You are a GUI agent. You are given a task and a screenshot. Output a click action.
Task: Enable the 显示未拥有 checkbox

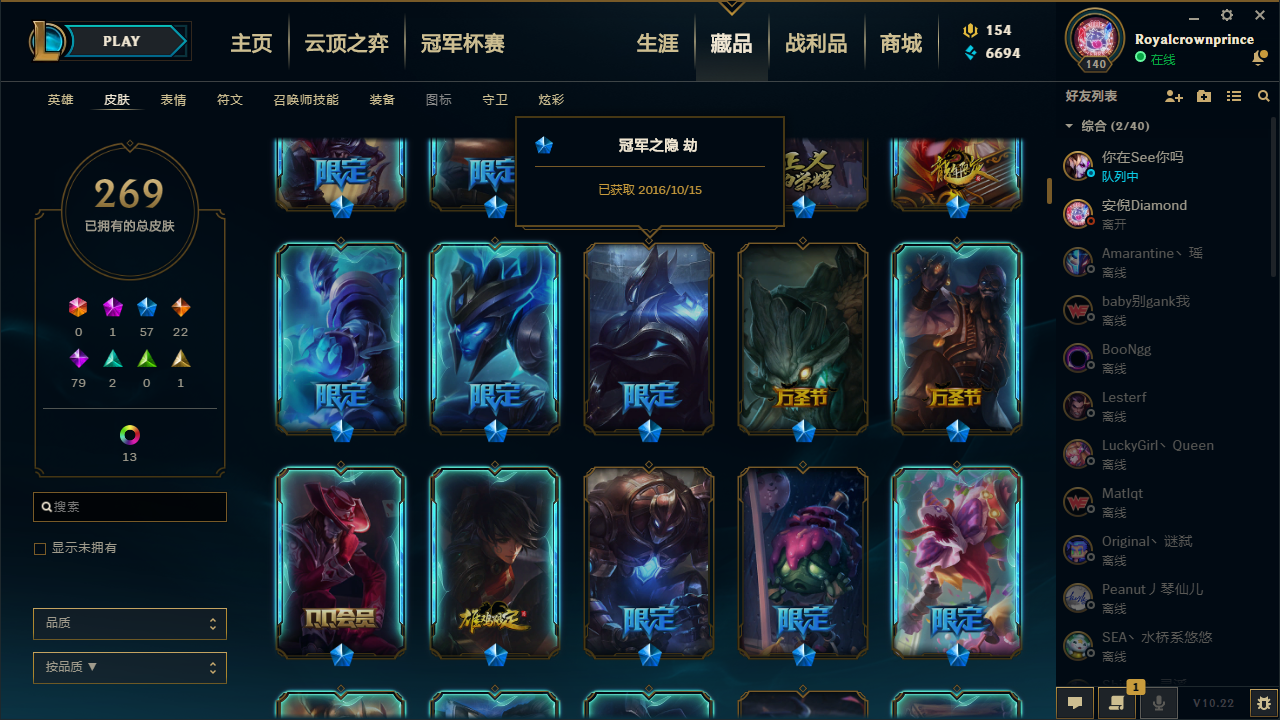pos(40,549)
